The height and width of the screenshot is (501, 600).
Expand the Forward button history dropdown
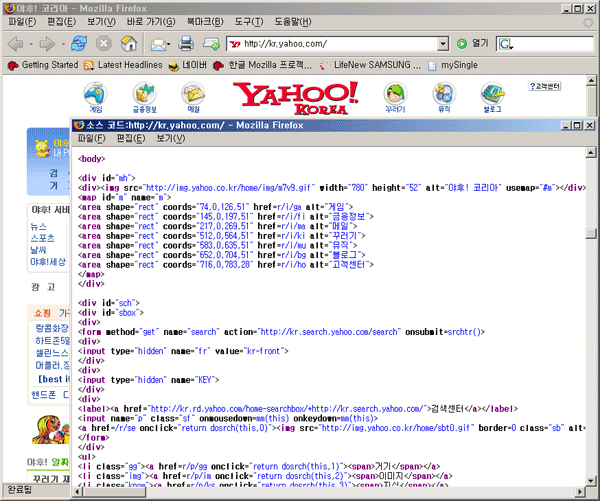point(62,44)
